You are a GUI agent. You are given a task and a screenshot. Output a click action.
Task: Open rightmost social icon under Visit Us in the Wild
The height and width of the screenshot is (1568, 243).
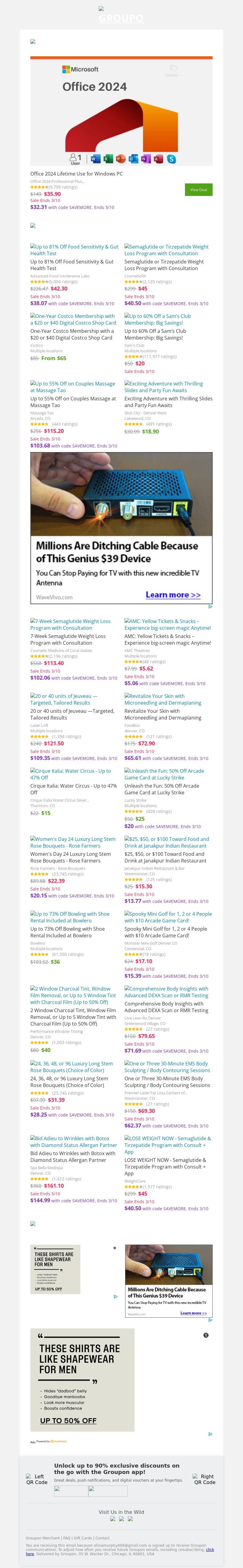coord(130,1519)
